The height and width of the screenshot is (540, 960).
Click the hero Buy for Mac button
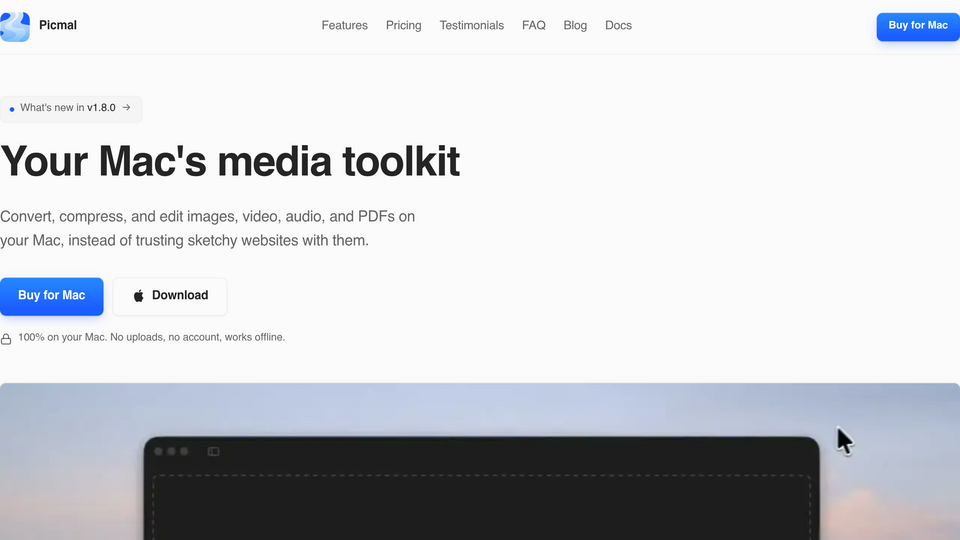[x=51, y=296]
